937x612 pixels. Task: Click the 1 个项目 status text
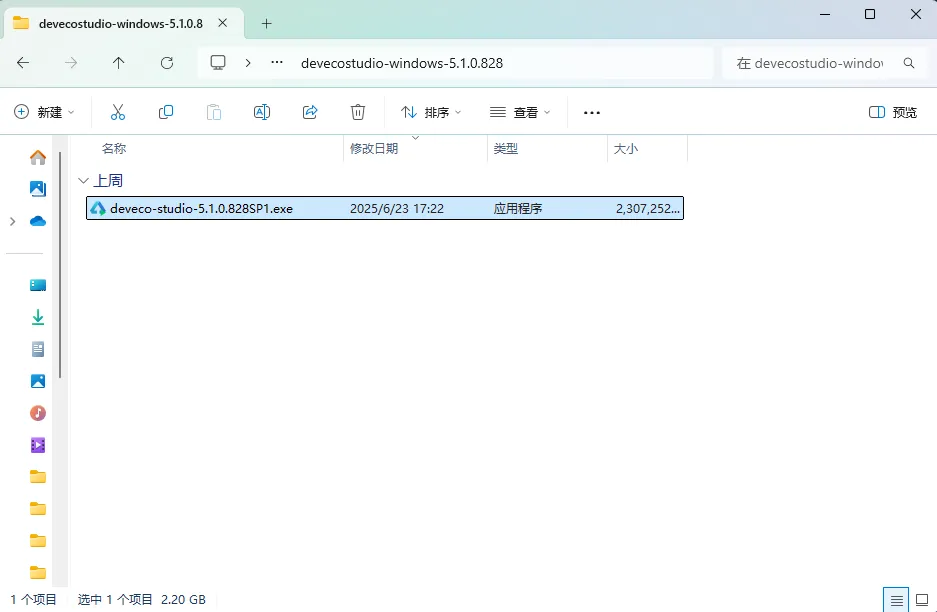coord(33,599)
